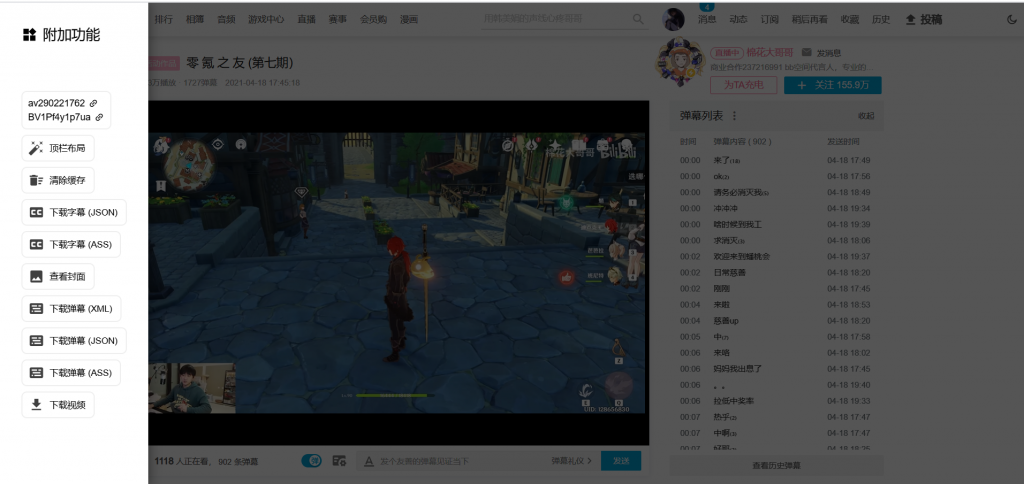Select danmaku row 拉低中奖率

[776, 400]
